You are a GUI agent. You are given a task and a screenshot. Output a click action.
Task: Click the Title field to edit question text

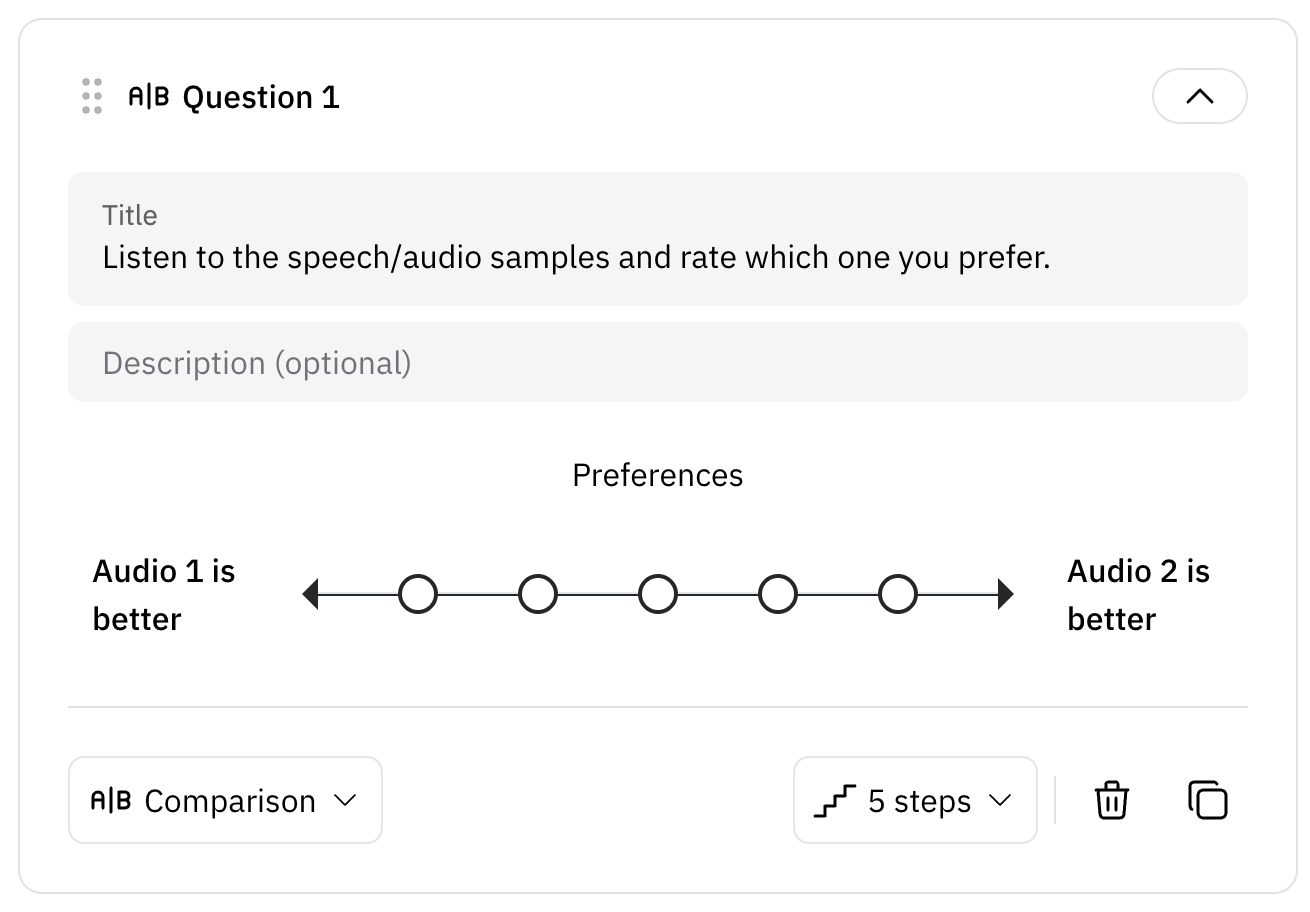pos(658,239)
